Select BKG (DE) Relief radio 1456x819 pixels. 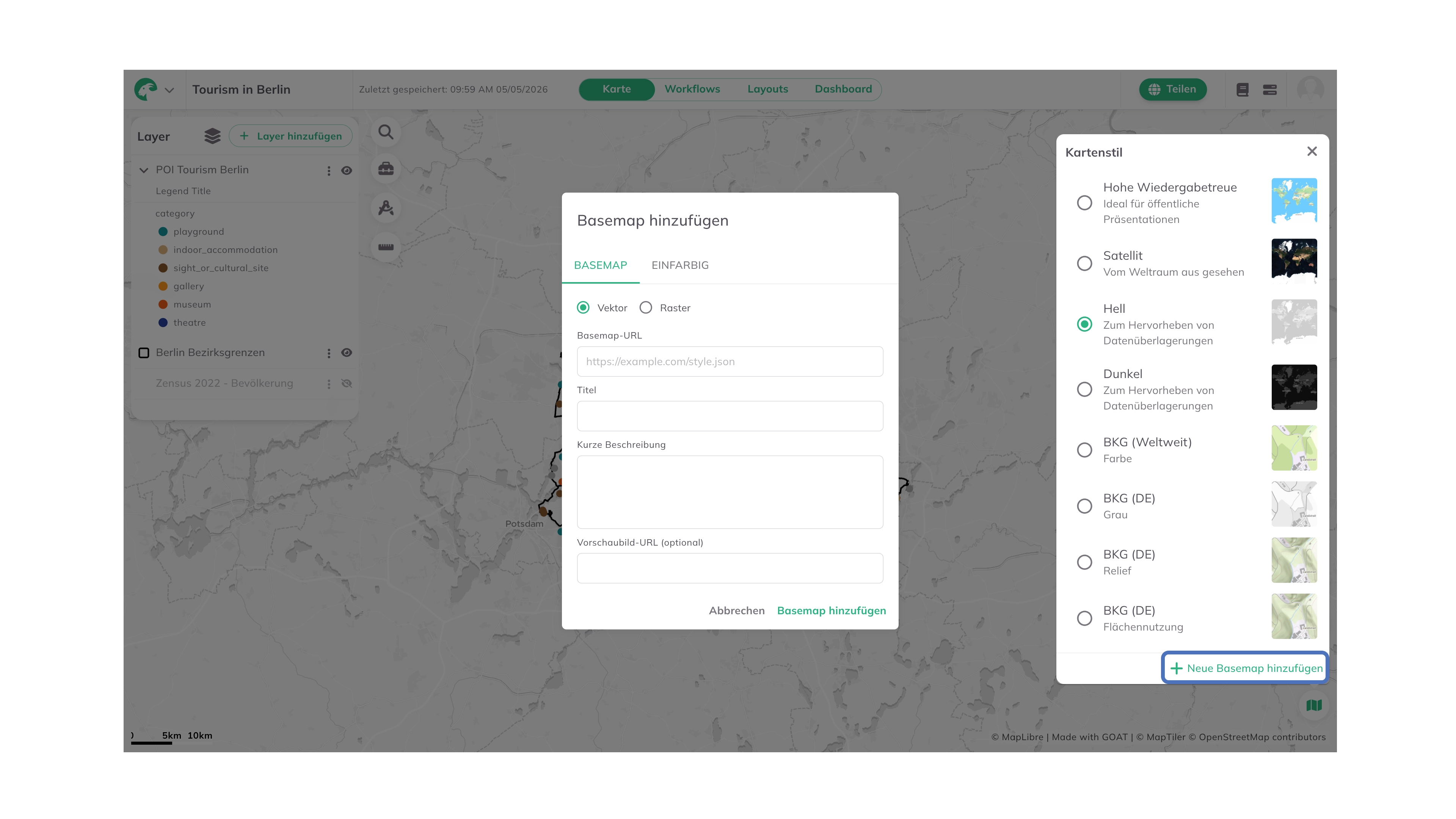coord(1084,562)
